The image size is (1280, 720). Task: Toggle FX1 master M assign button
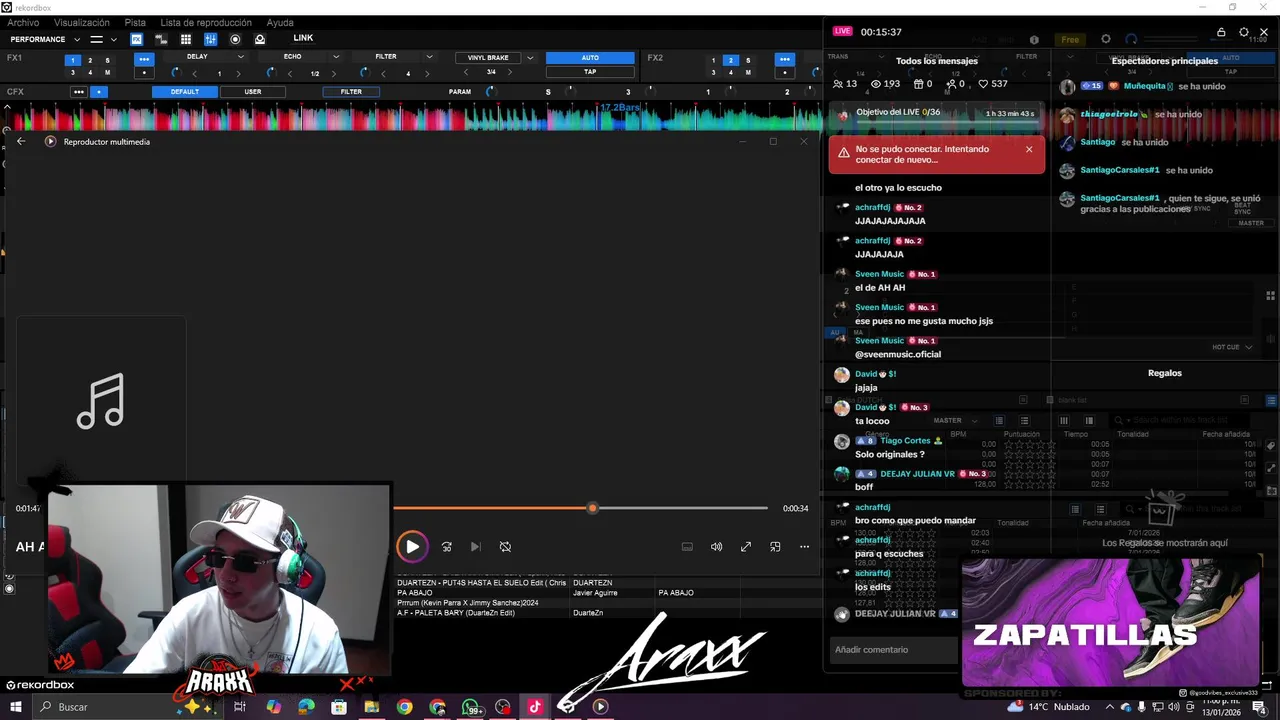[108, 72]
